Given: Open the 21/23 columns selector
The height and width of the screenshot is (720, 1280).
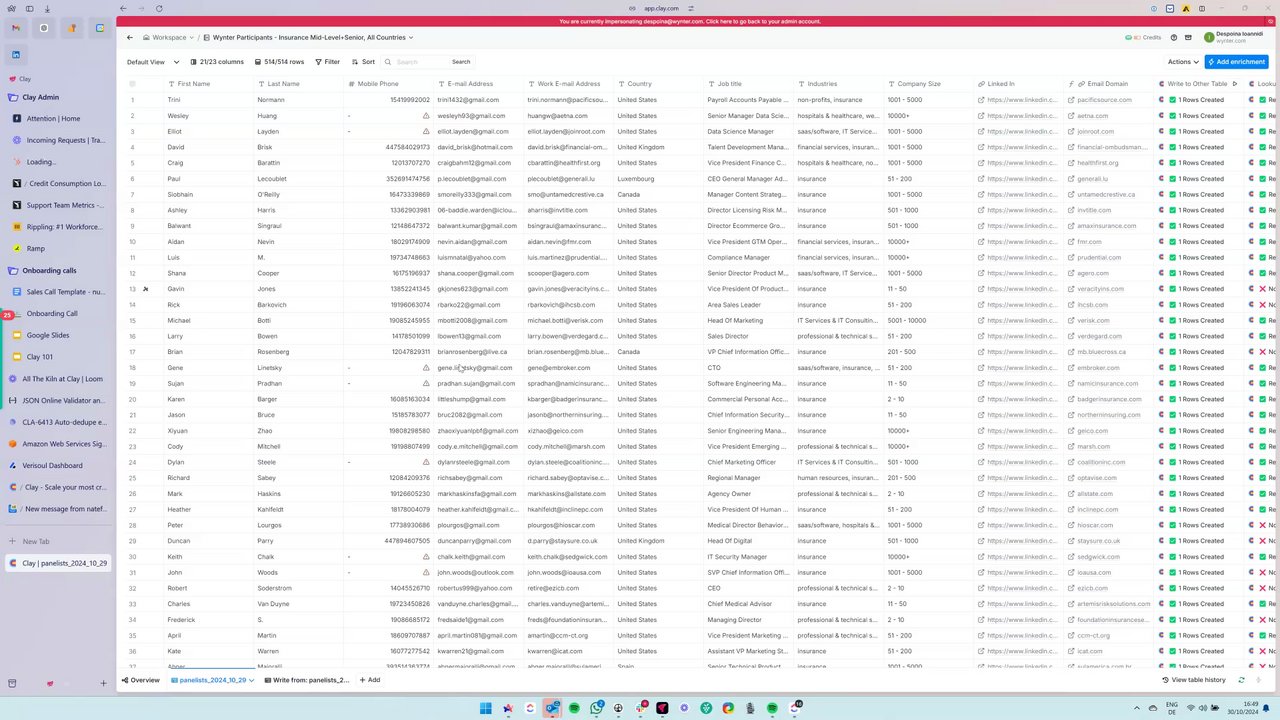Looking at the screenshot, I should (x=216, y=62).
